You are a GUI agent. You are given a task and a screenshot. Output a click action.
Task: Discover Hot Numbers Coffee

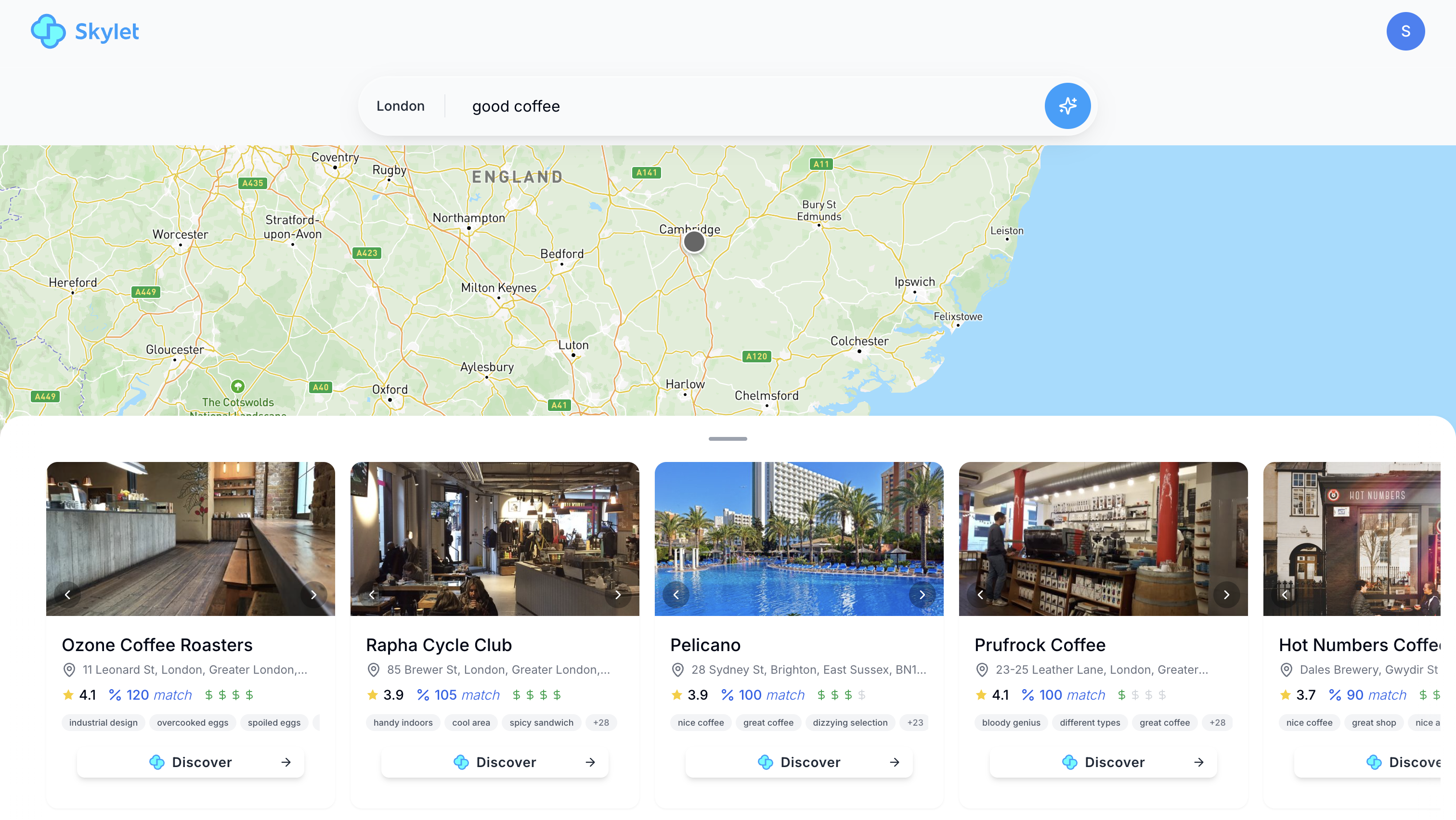coord(1367,762)
